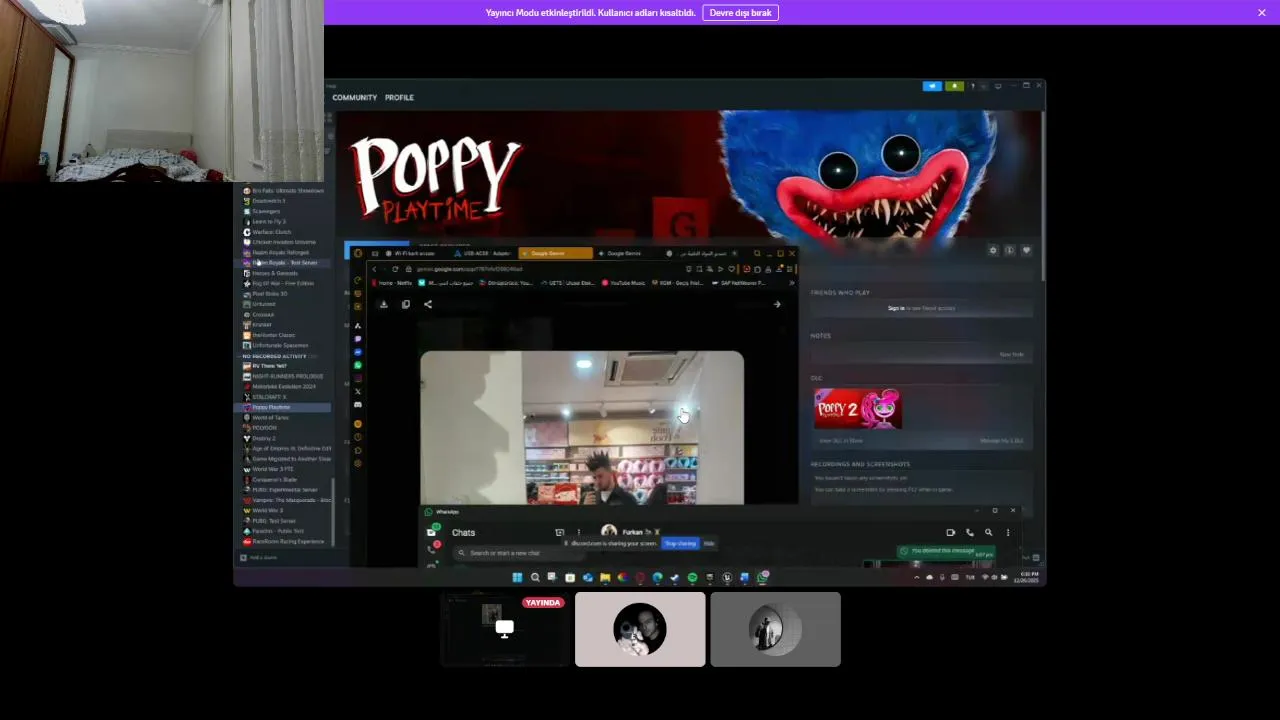Click the 'Devre dışı bırak' button in the banner
1280x720 pixels.
point(740,13)
